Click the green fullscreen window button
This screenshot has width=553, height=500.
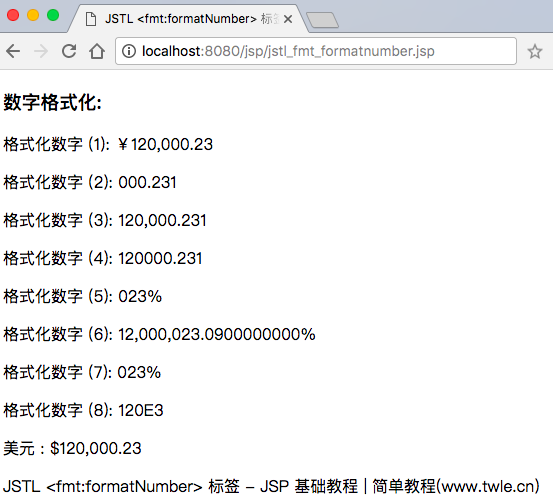coord(53,15)
